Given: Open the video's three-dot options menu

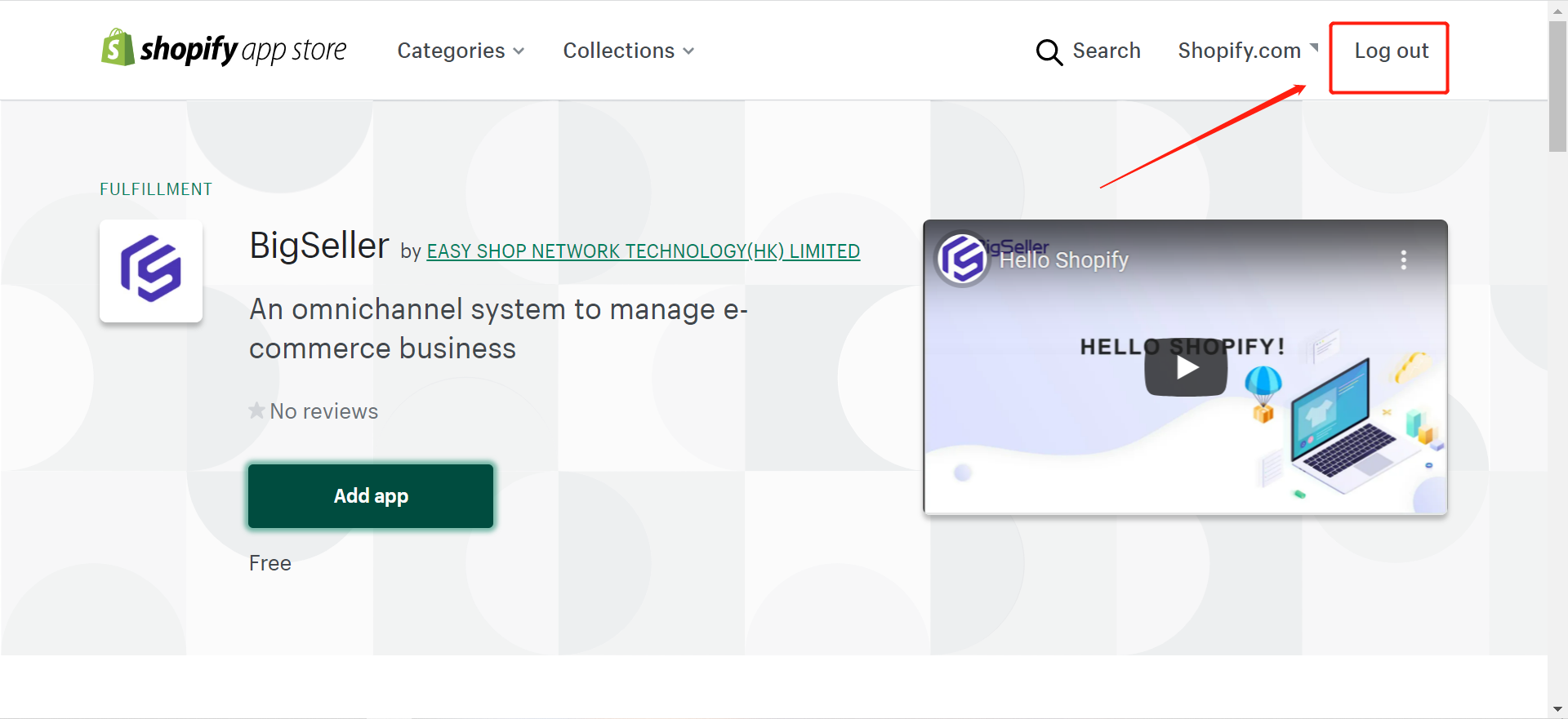Looking at the screenshot, I should pos(1403,260).
